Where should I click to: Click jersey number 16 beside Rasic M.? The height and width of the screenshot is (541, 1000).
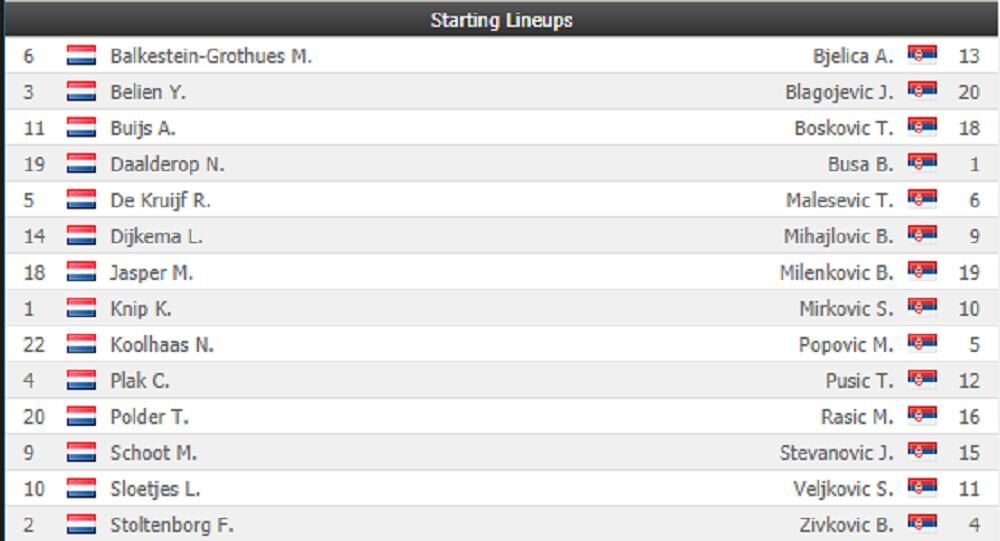tap(968, 417)
